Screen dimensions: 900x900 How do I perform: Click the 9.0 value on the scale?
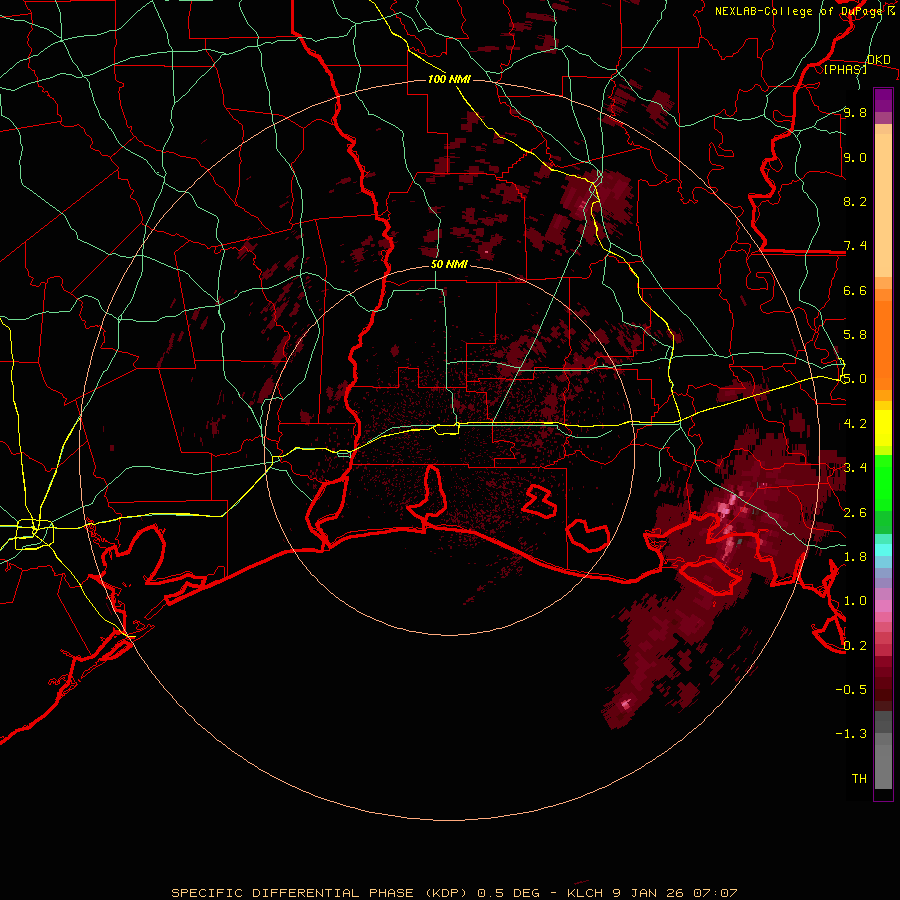click(855, 157)
